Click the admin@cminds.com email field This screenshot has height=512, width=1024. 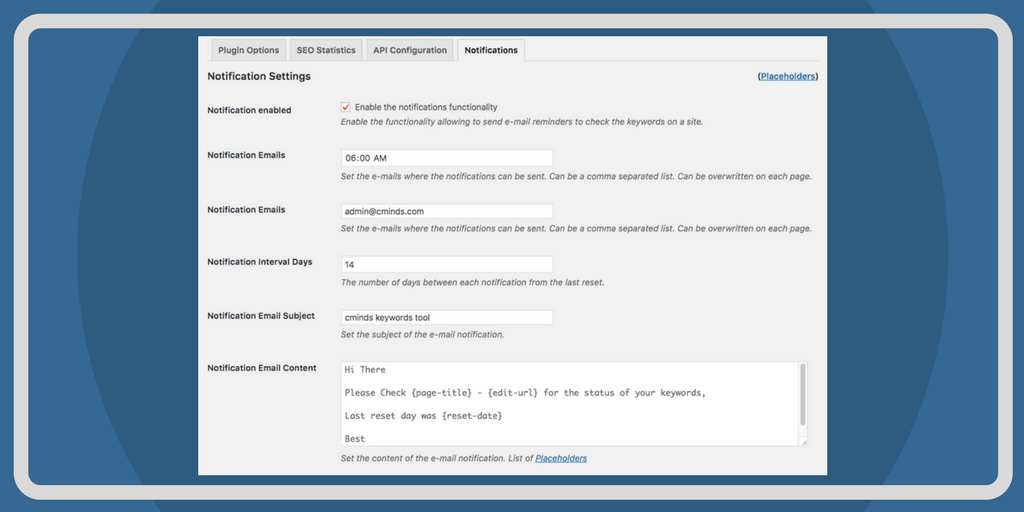tap(447, 211)
